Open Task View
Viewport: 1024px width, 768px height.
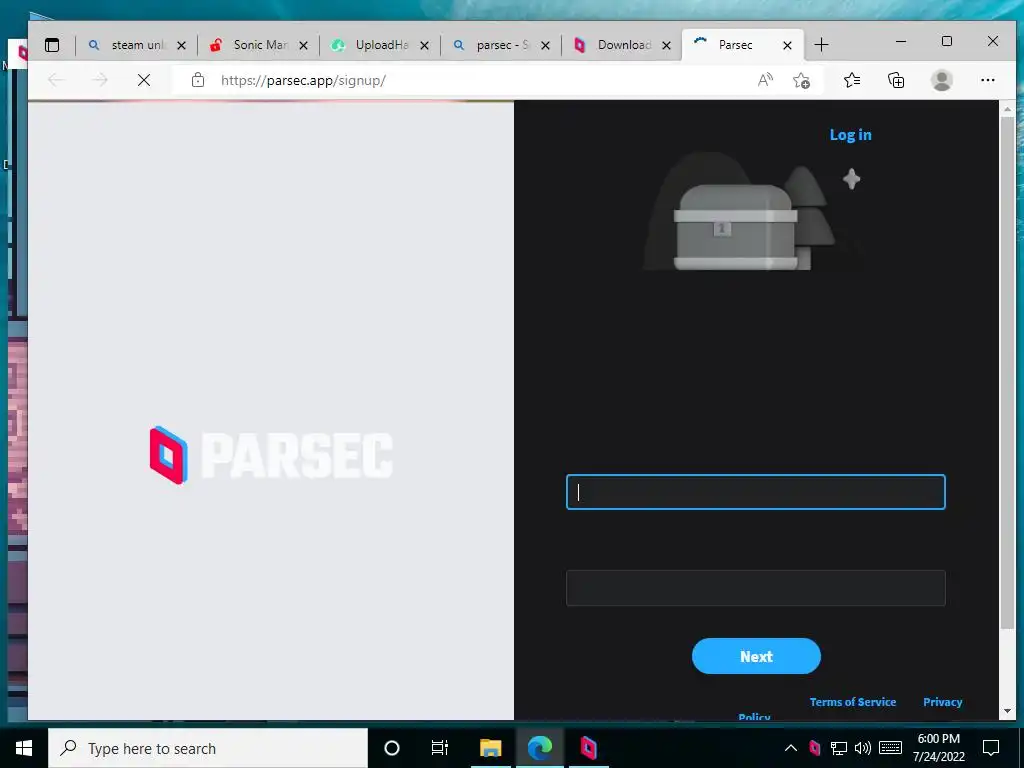point(440,748)
